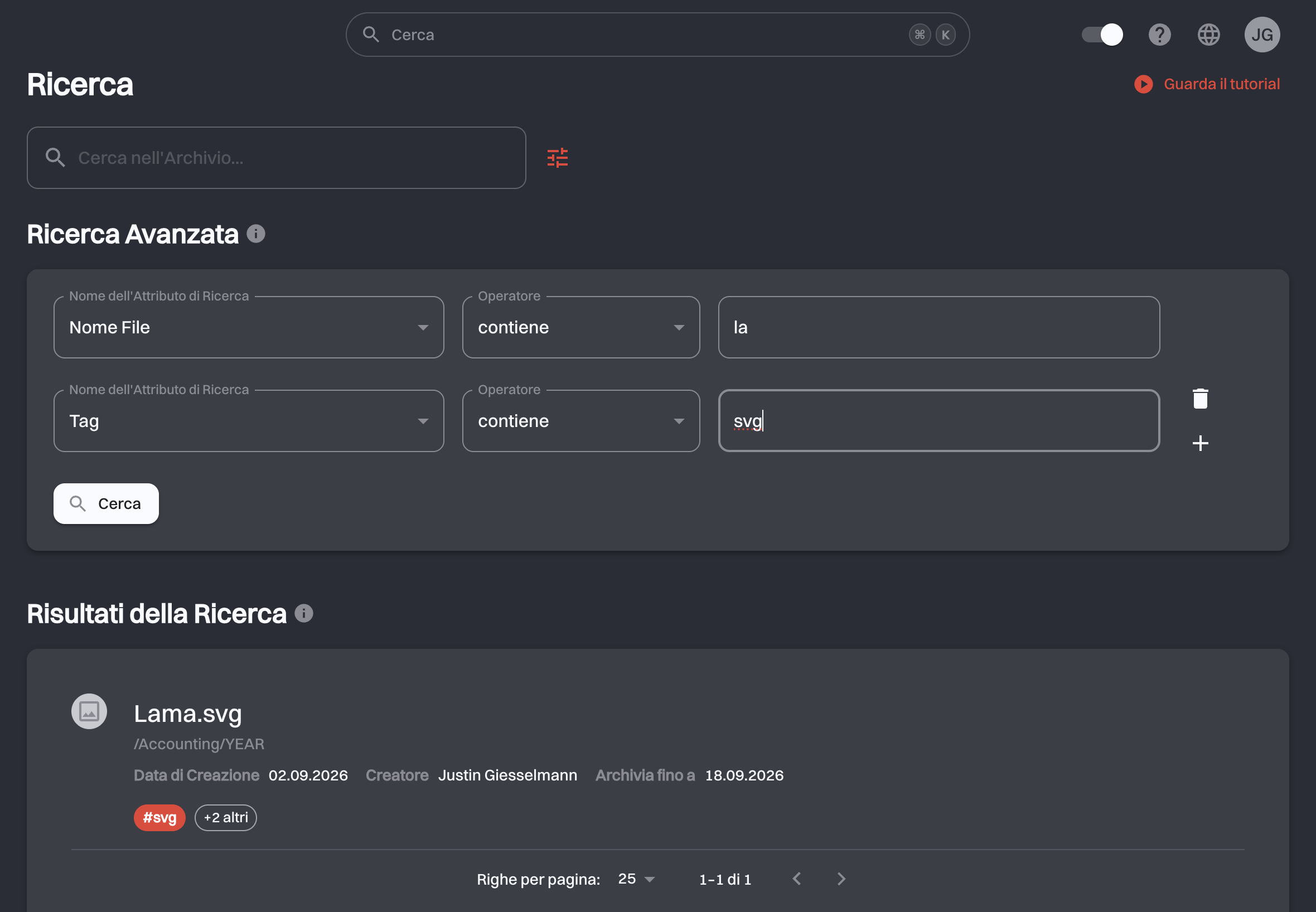Click the #svg tag chip
The image size is (1316, 912).
(159, 818)
